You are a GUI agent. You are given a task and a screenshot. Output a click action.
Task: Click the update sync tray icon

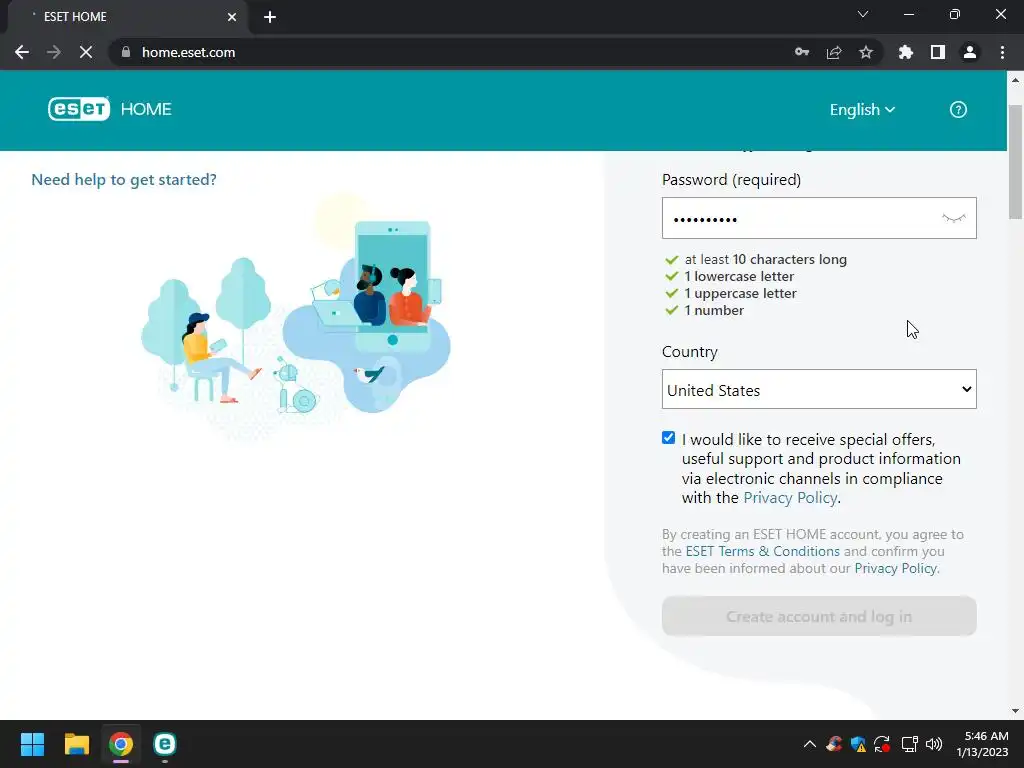pyautogui.click(x=882, y=744)
